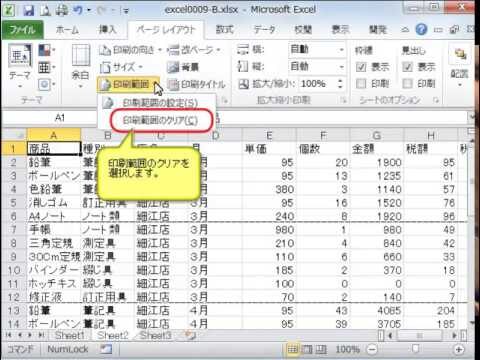Viewport: 480px width, 360px height.
Task: Open the theme effects icon
Action: [x=46, y=85]
